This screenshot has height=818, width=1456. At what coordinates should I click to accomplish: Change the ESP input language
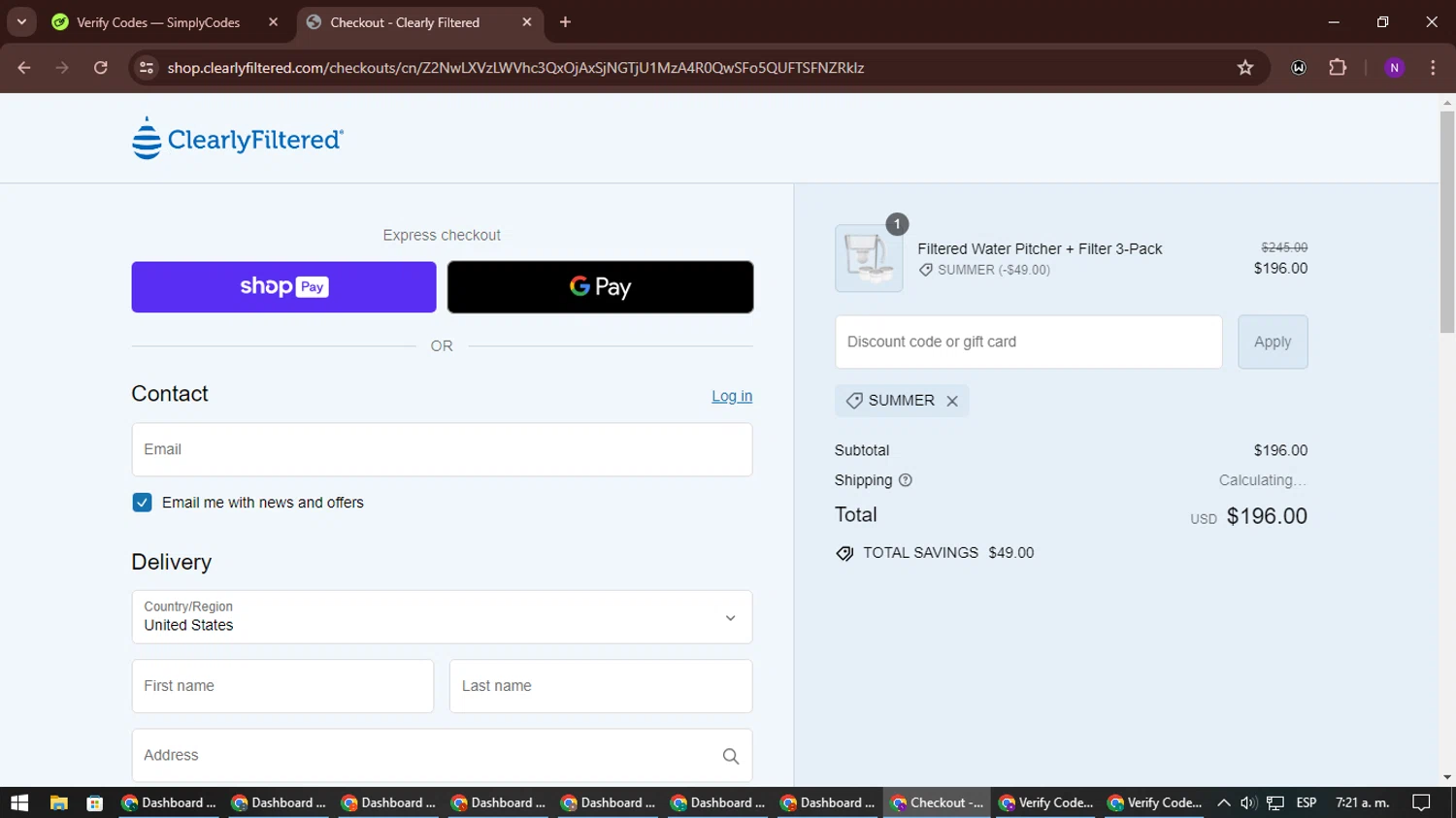(x=1307, y=802)
